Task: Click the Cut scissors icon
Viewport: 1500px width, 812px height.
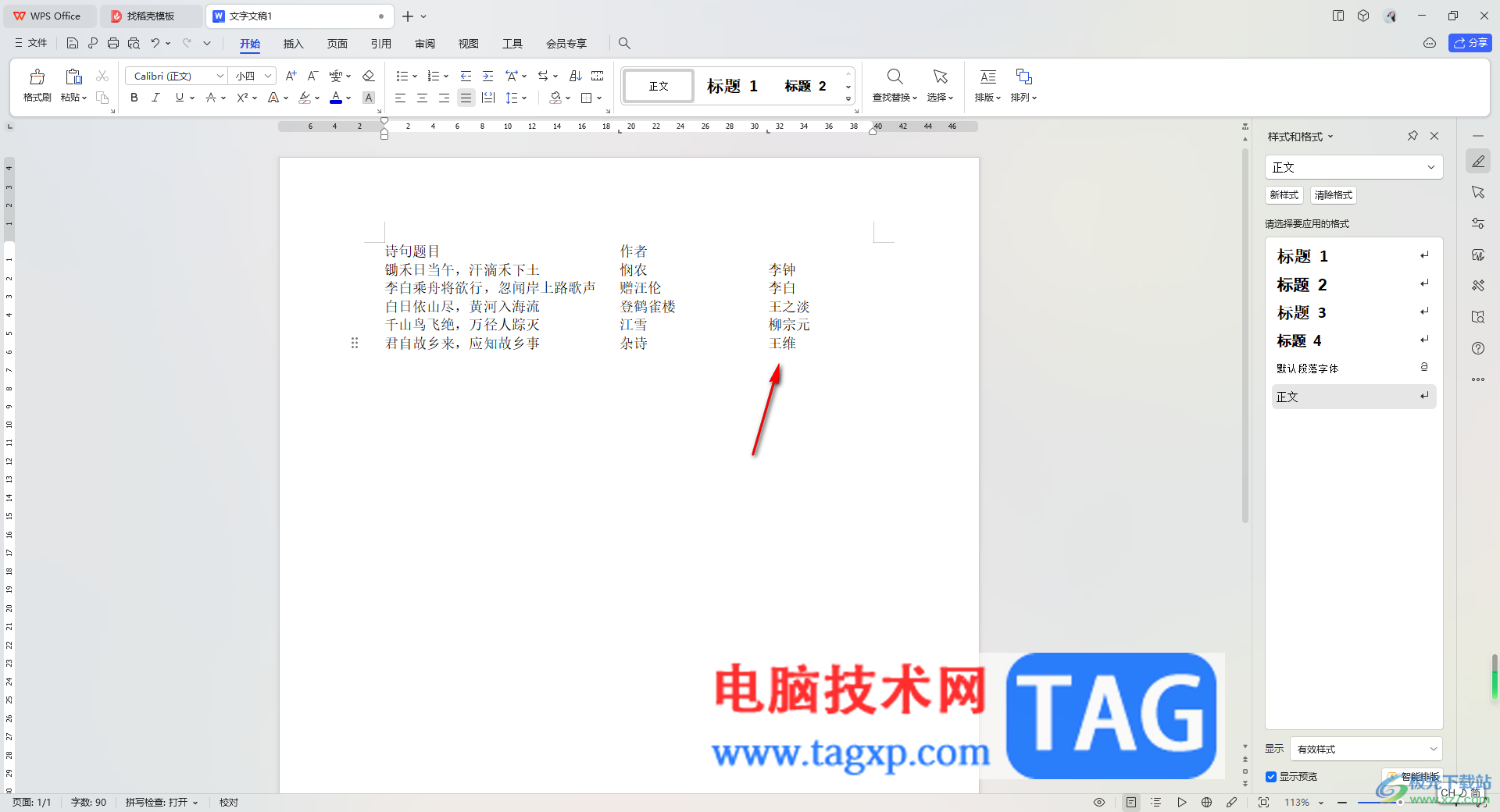Action: pyautogui.click(x=102, y=76)
